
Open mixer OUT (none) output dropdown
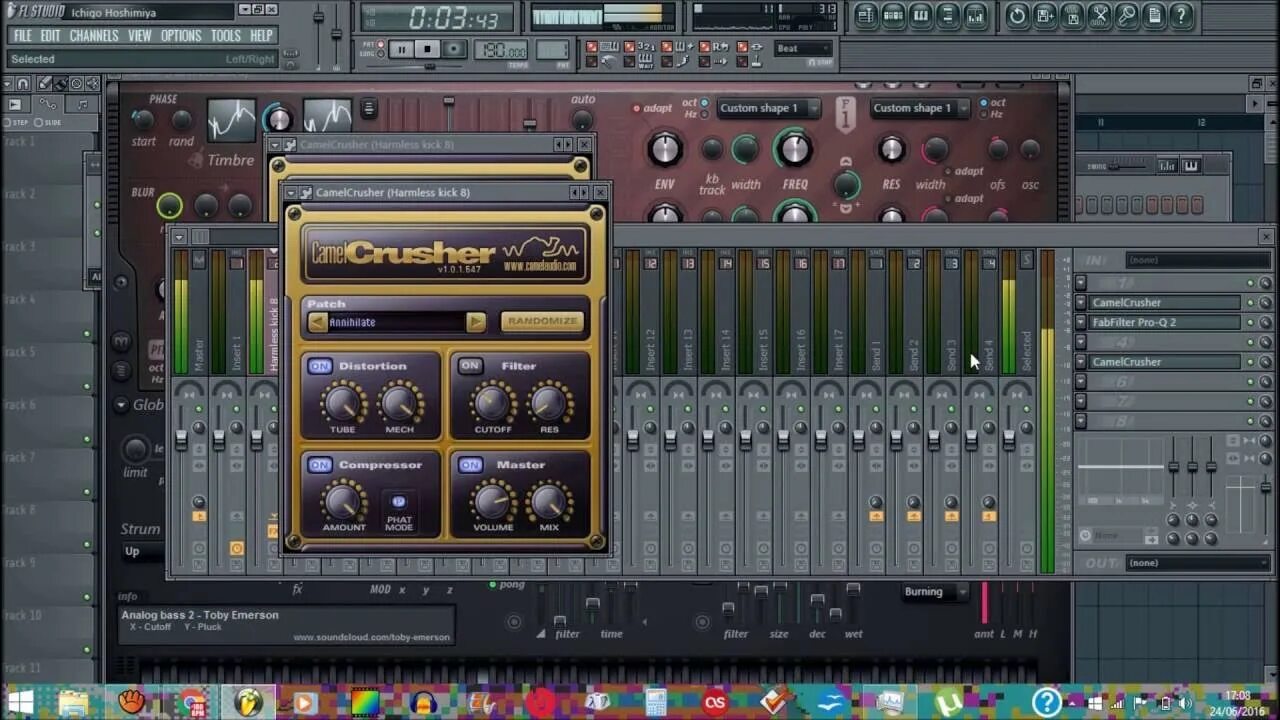click(1198, 563)
